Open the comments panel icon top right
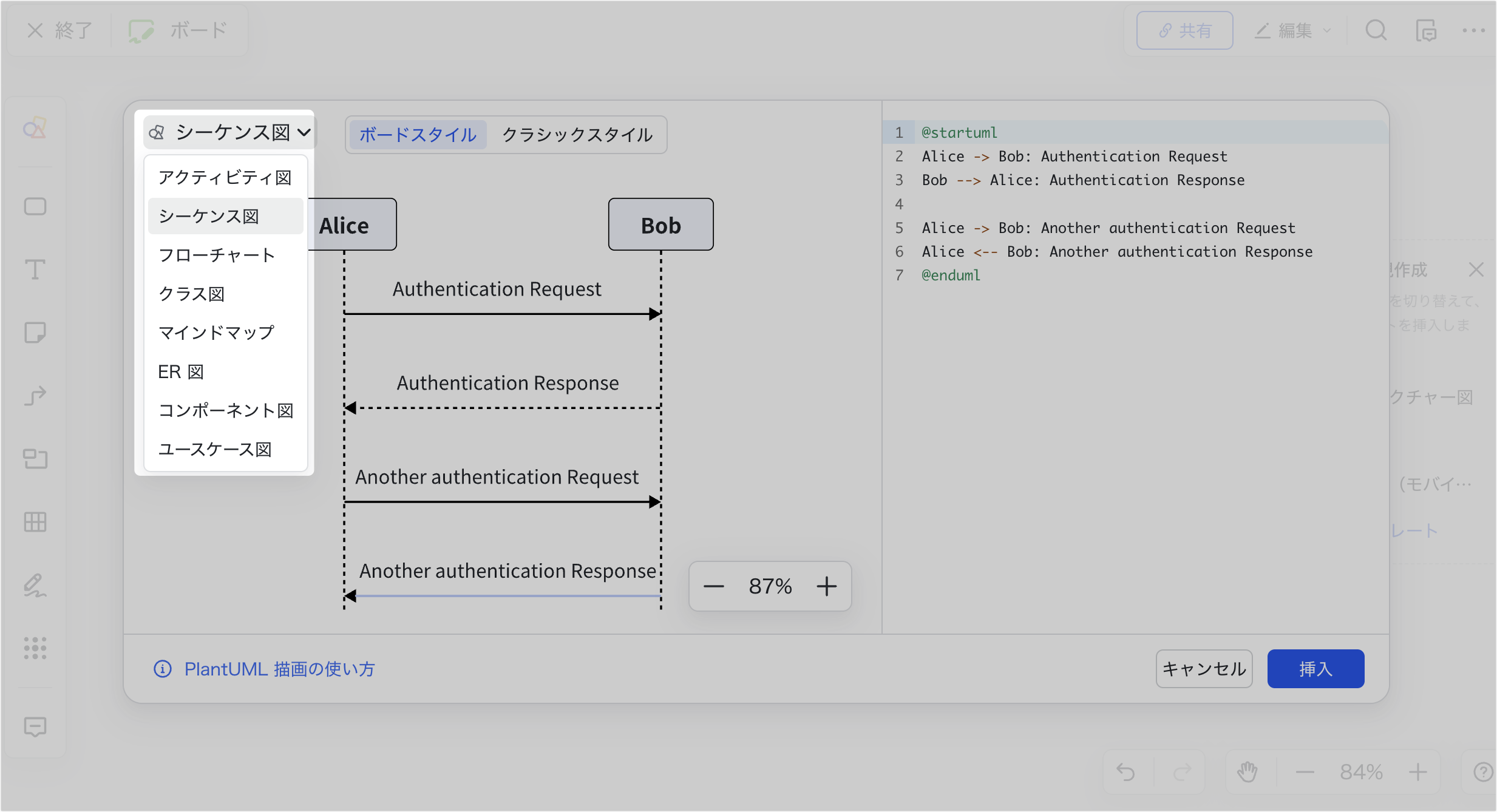The height and width of the screenshot is (812, 1497). coord(1427,30)
